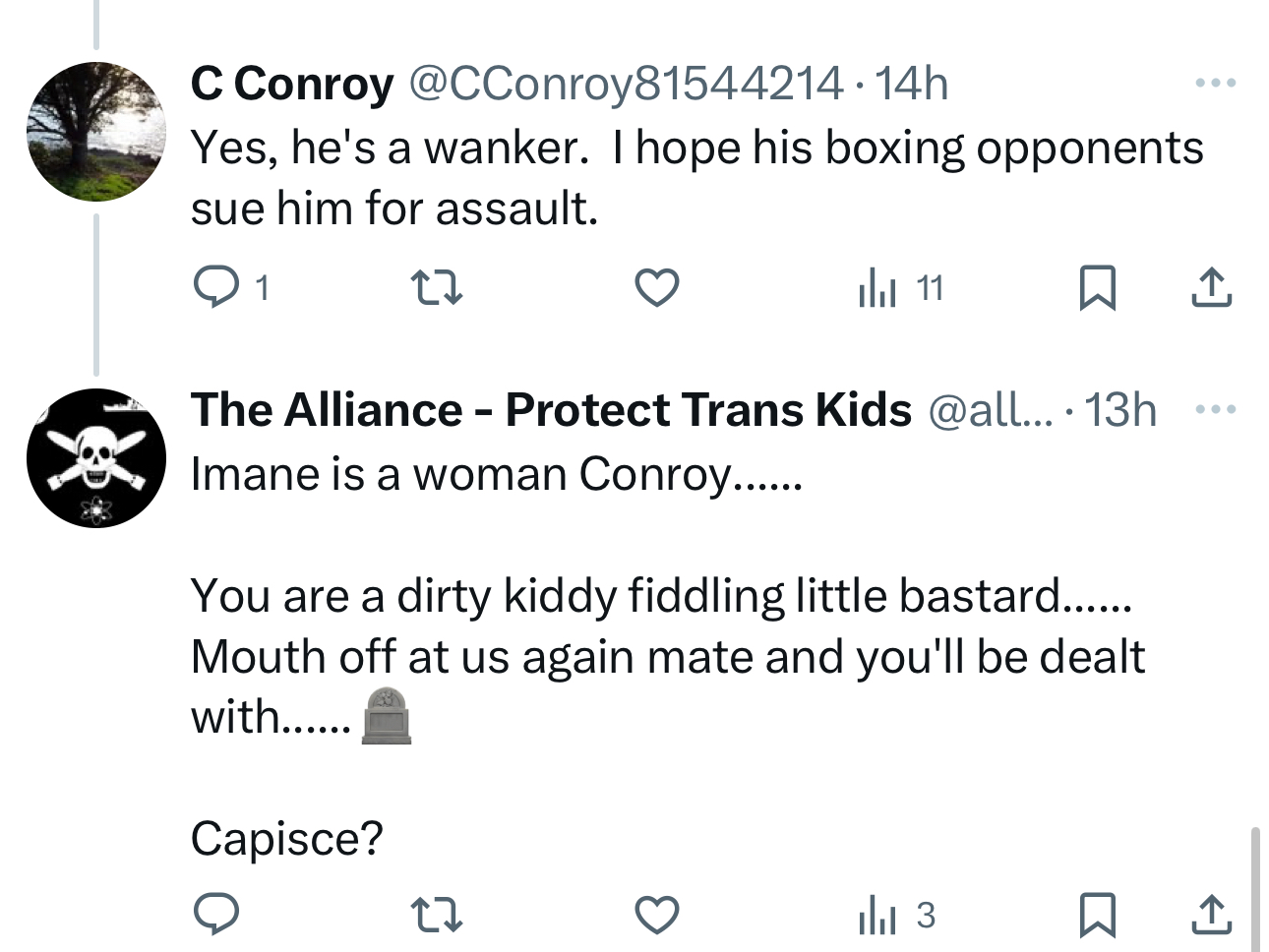Repost The Alliance tweet

436,915
